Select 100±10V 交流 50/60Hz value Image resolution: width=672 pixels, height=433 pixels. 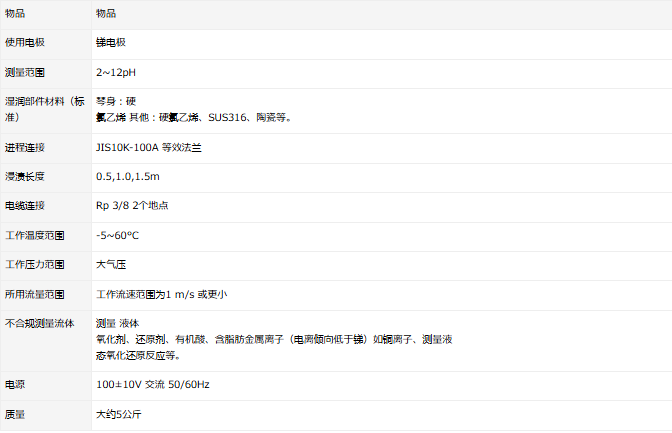click(153, 385)
